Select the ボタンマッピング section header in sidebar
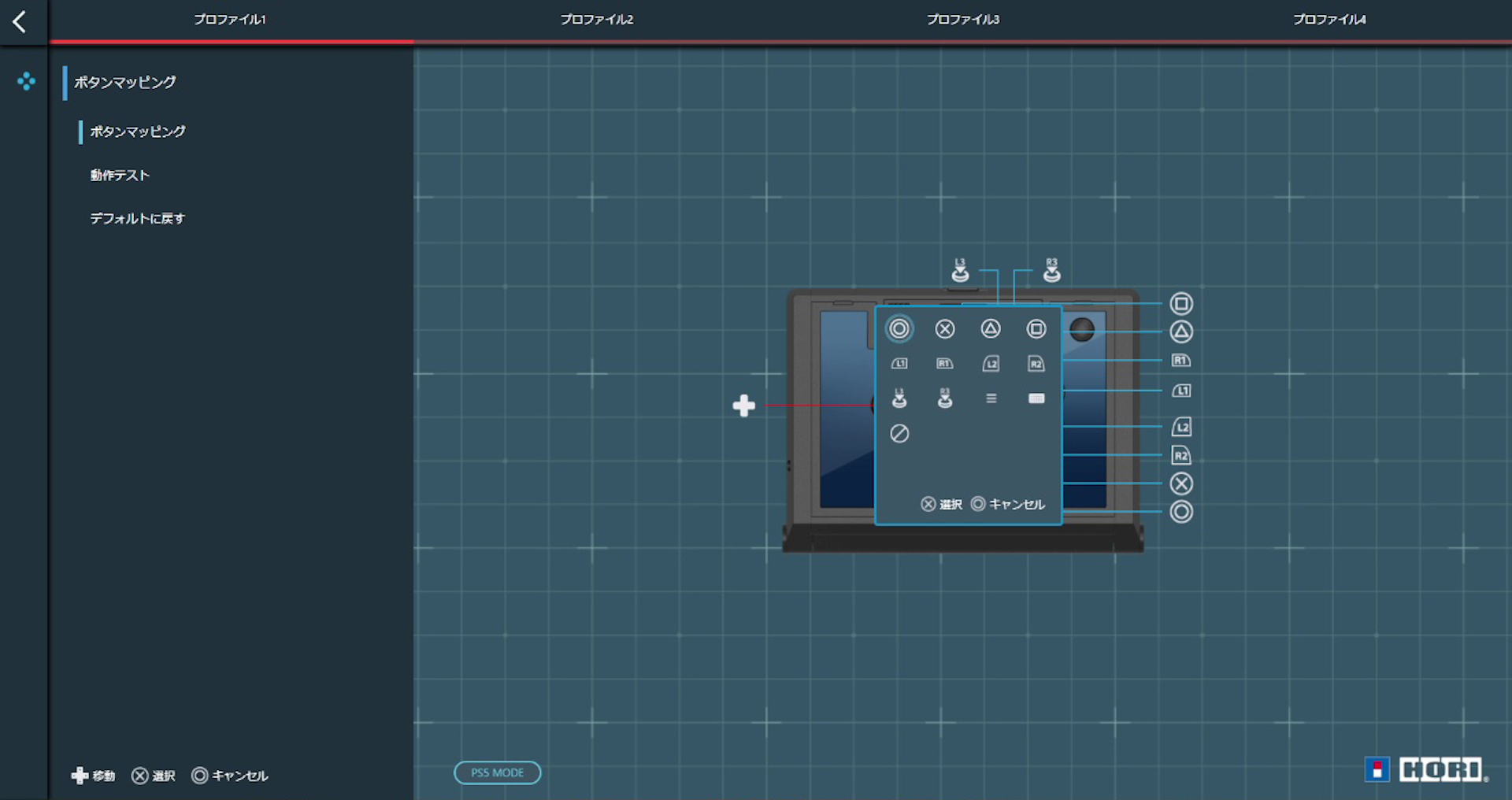 point(125,82)
